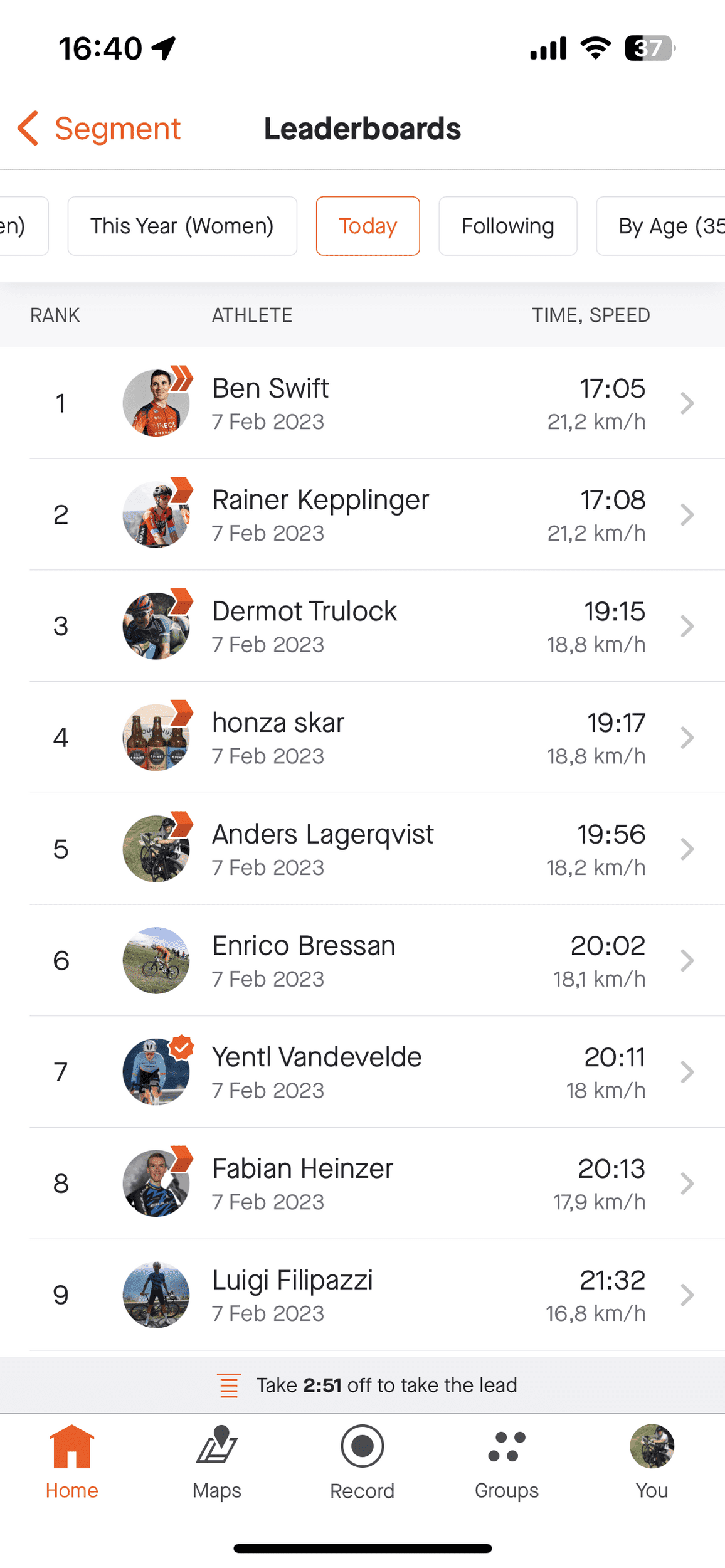Choose the By Age filter tab

[661, 226]
